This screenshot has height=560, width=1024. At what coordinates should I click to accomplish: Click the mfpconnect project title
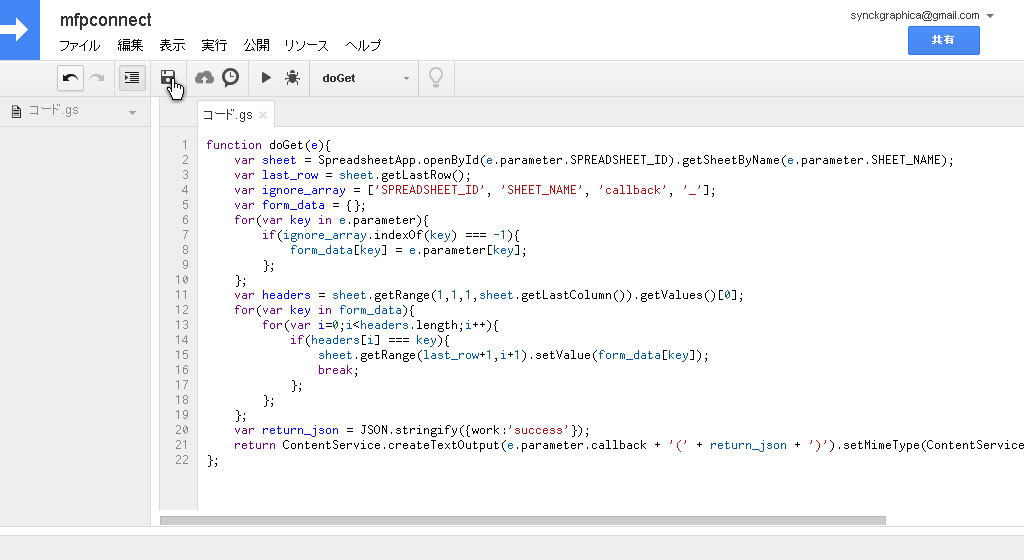tap(105, 20)
